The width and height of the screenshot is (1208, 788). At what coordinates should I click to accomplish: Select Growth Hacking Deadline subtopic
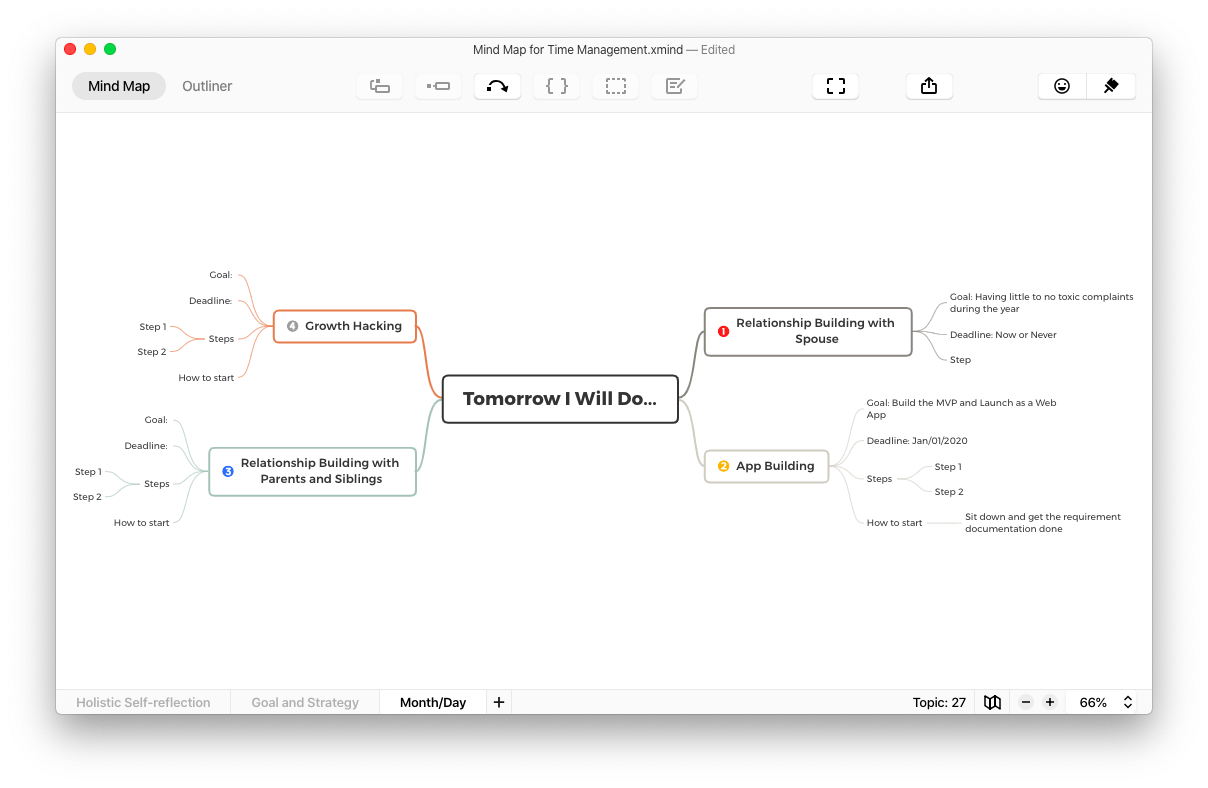211,301
